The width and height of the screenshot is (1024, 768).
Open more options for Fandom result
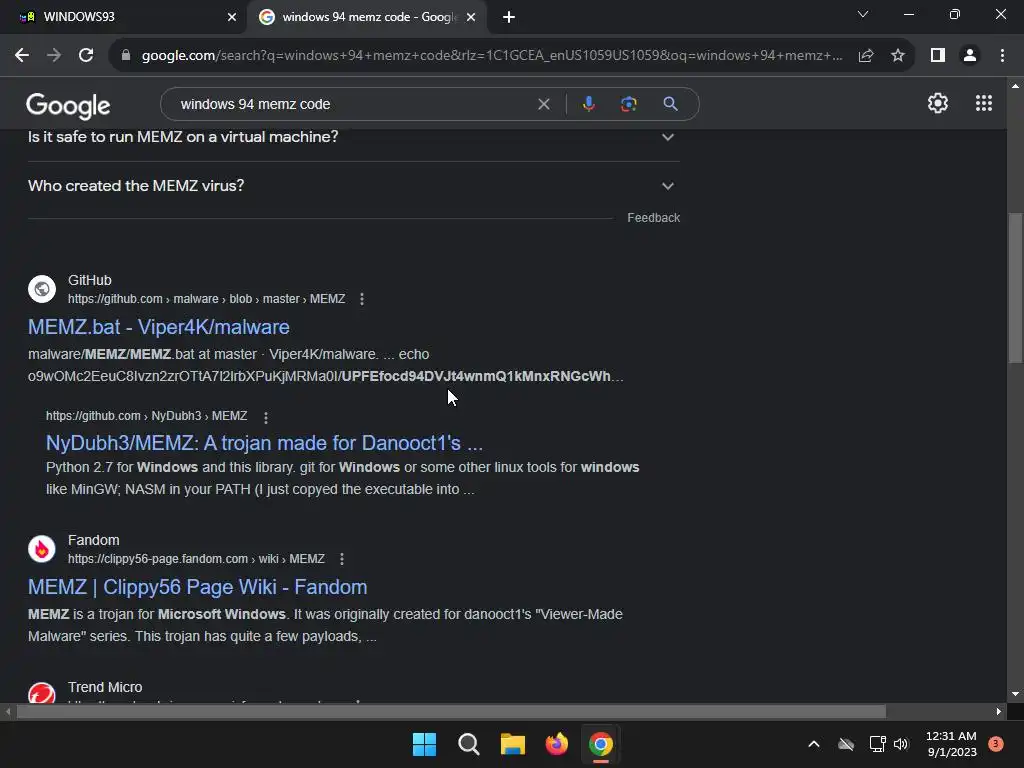[x=342, y=559]
